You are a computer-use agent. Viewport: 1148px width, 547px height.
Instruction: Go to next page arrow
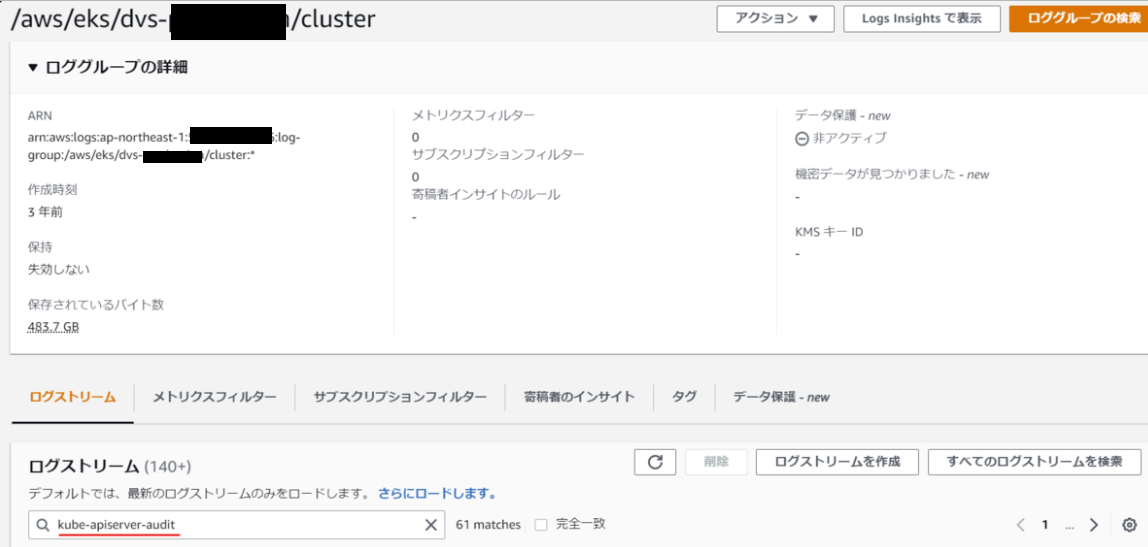[x=1094, y=525]
